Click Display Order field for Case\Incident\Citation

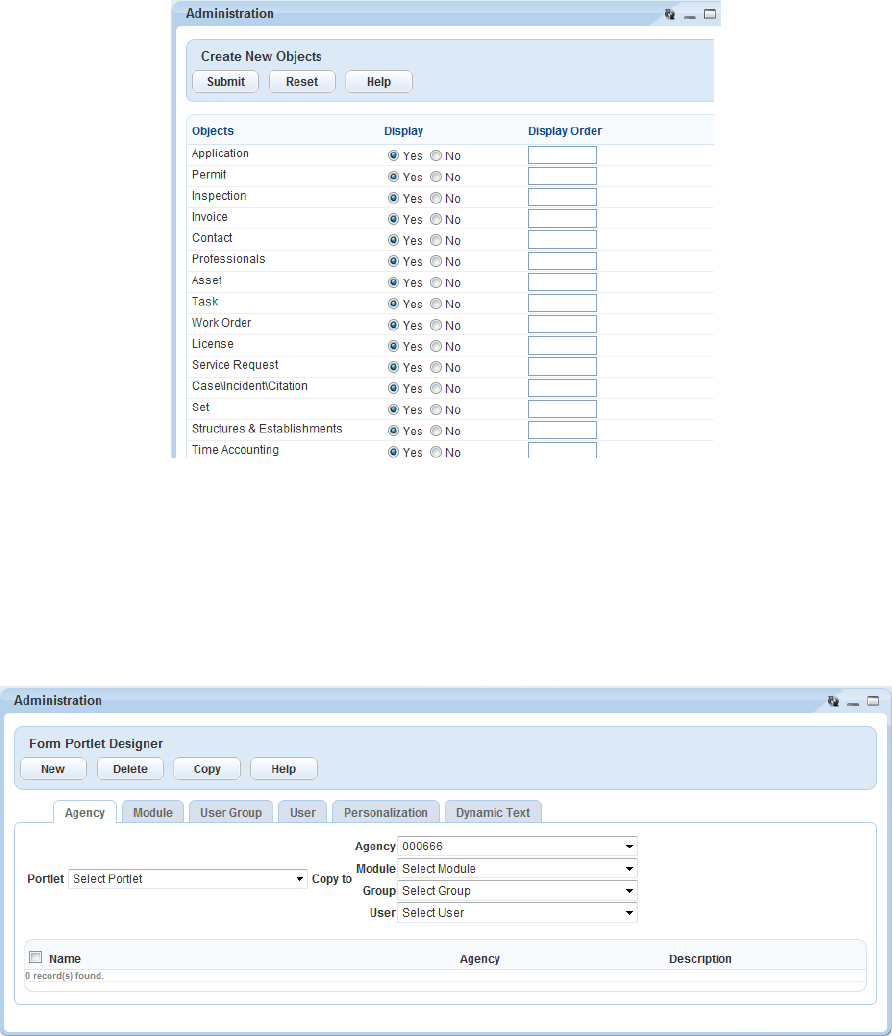562,388
